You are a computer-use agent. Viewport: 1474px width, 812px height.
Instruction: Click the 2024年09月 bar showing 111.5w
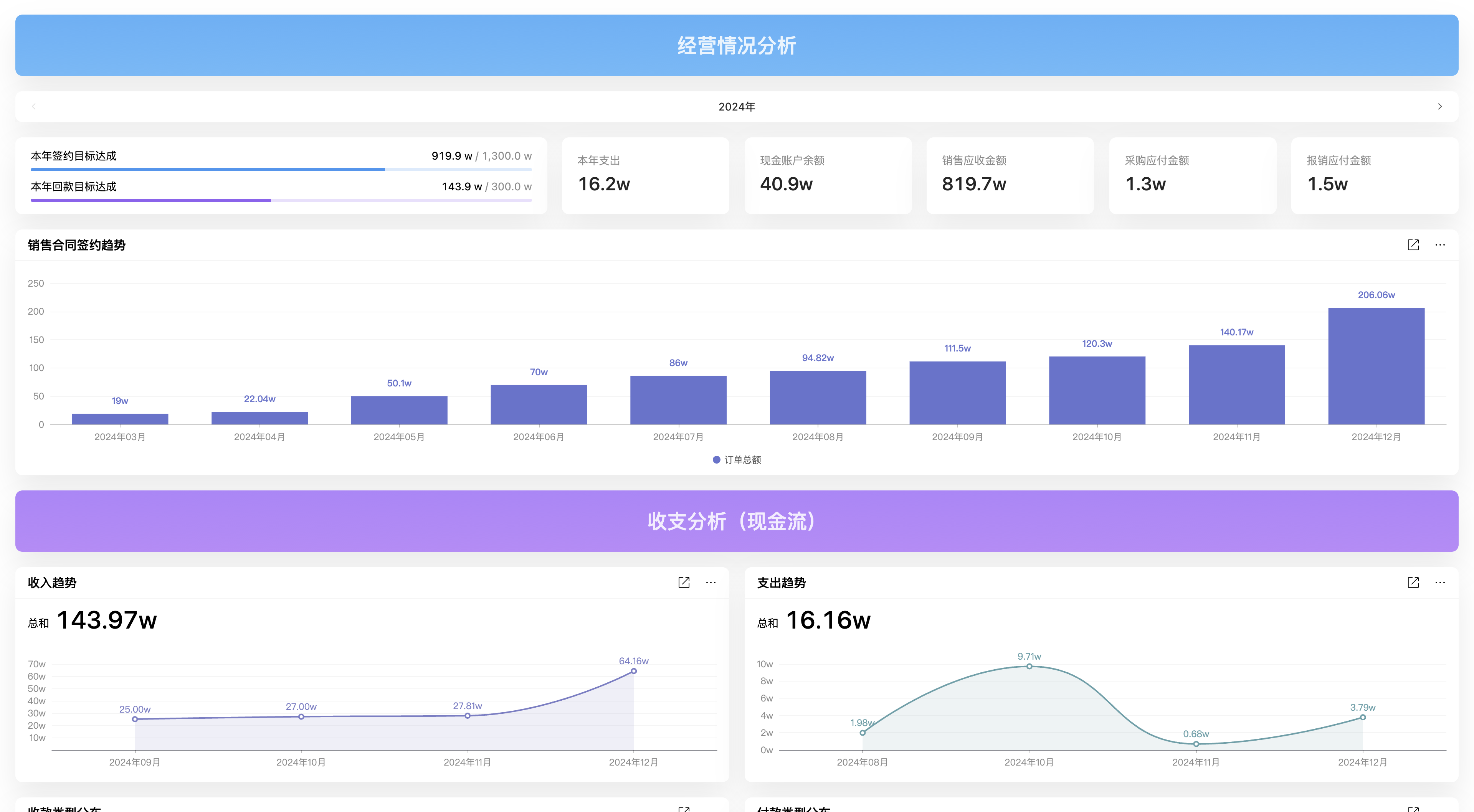coord(957,393)
